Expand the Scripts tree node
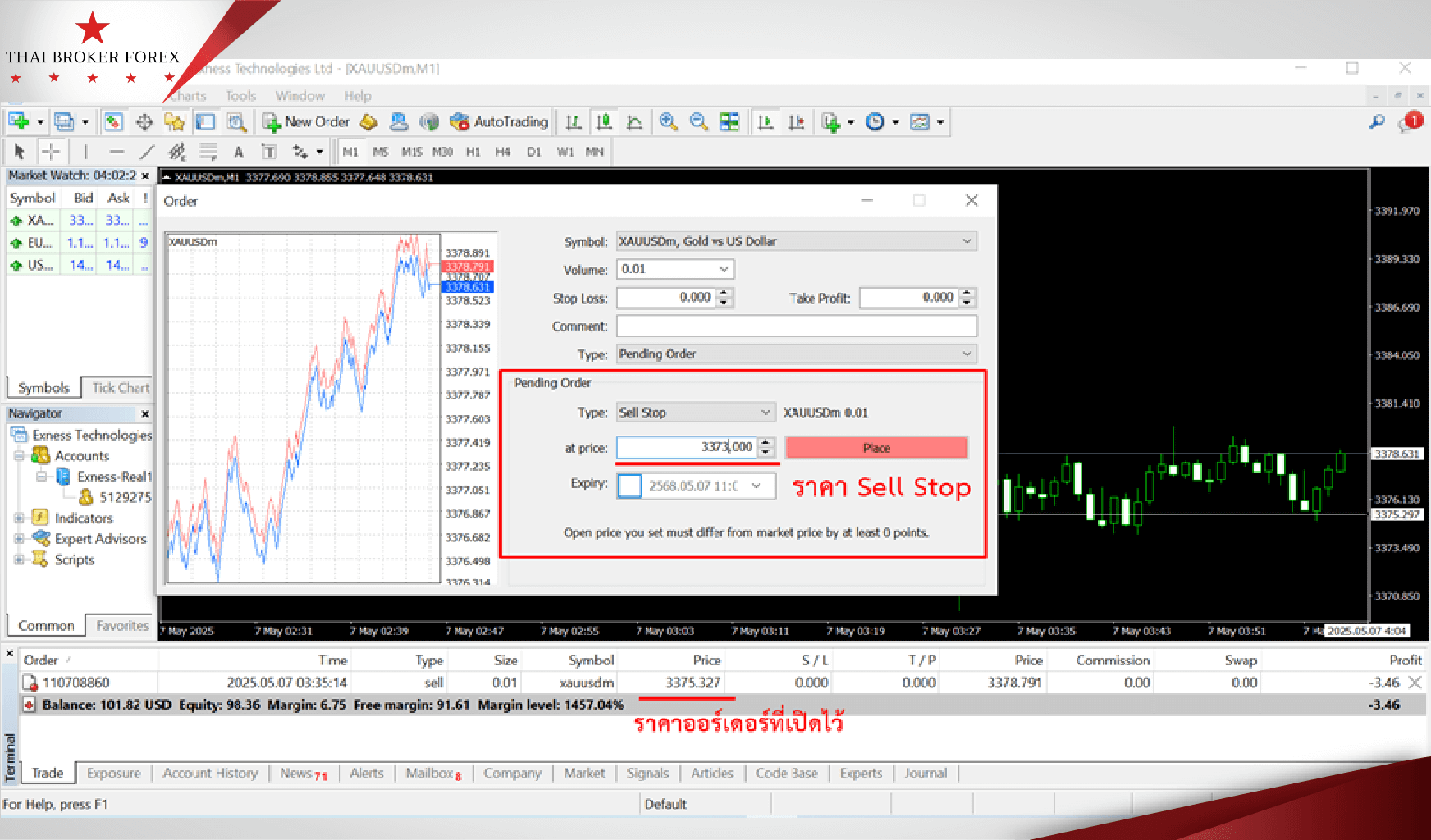Image resolution: width=1431 pixels, height=840 pixels. point(19,559)
